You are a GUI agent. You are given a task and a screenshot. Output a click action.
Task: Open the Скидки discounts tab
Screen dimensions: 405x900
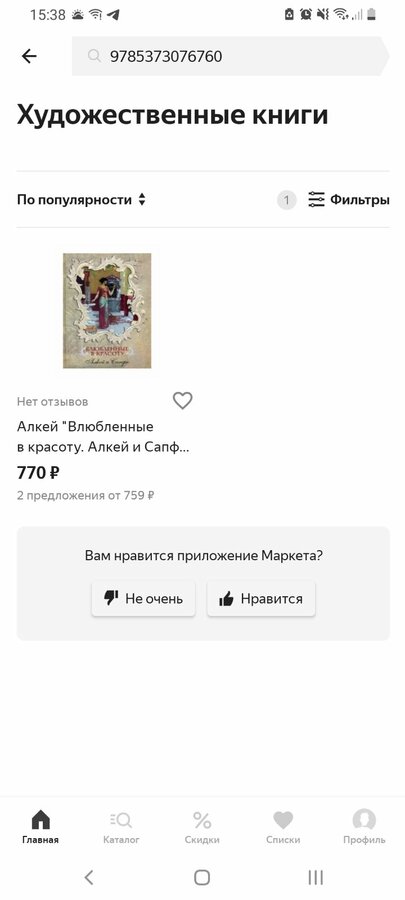click(202, 827)
